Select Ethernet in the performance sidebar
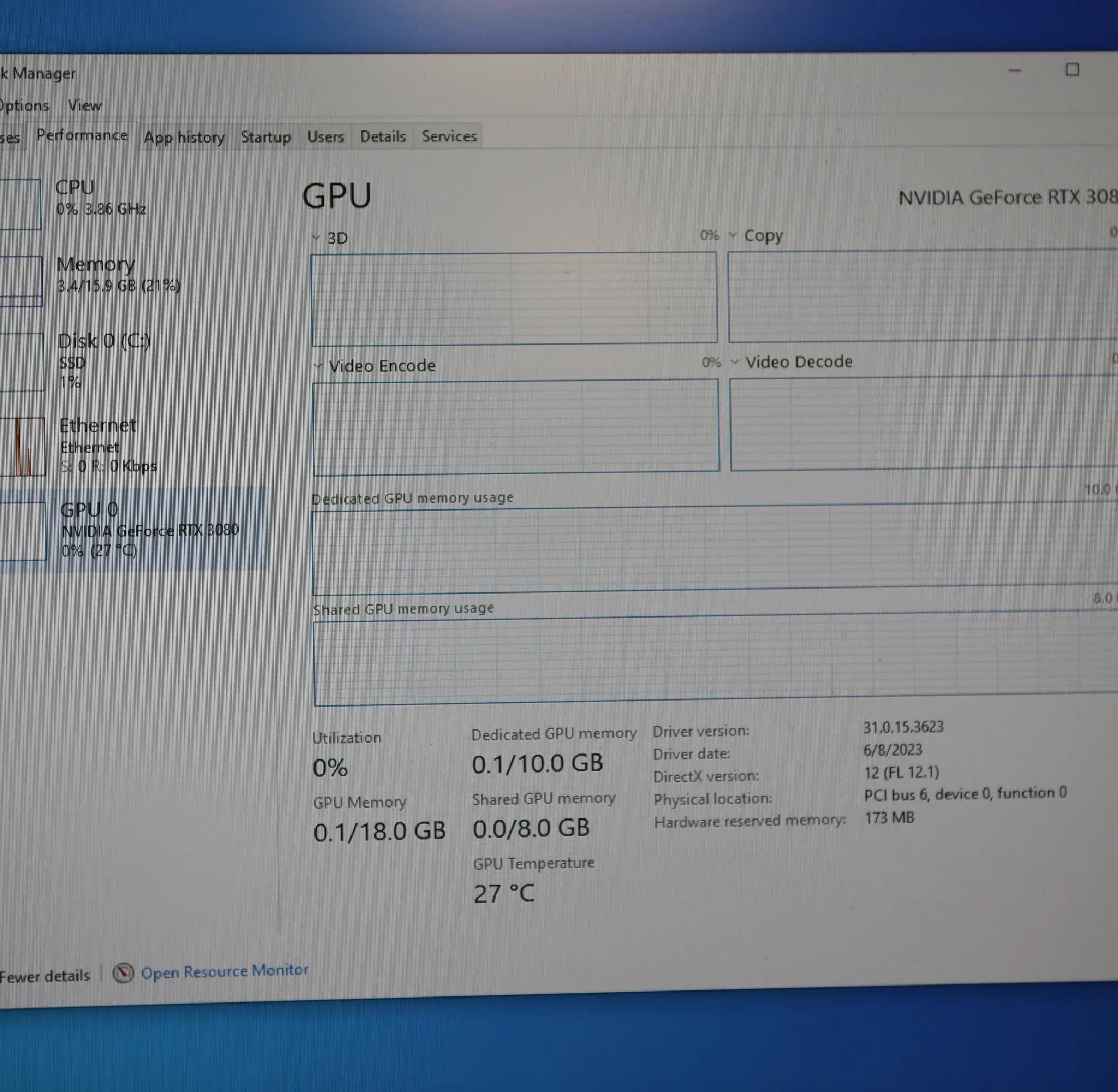Image resolution: width=1118 pixels, height=1092 pixels. click(x=133, y=445)
